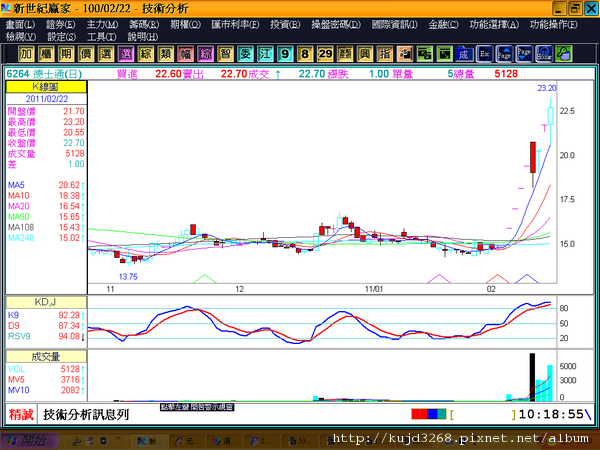600x450 pixels.
Task: Click the tallest black volume bar
Action: coord(532,377)
